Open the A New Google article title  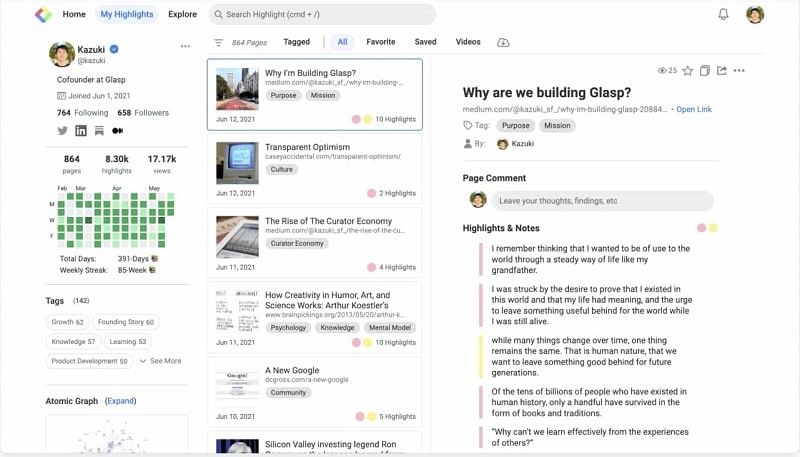292,370
